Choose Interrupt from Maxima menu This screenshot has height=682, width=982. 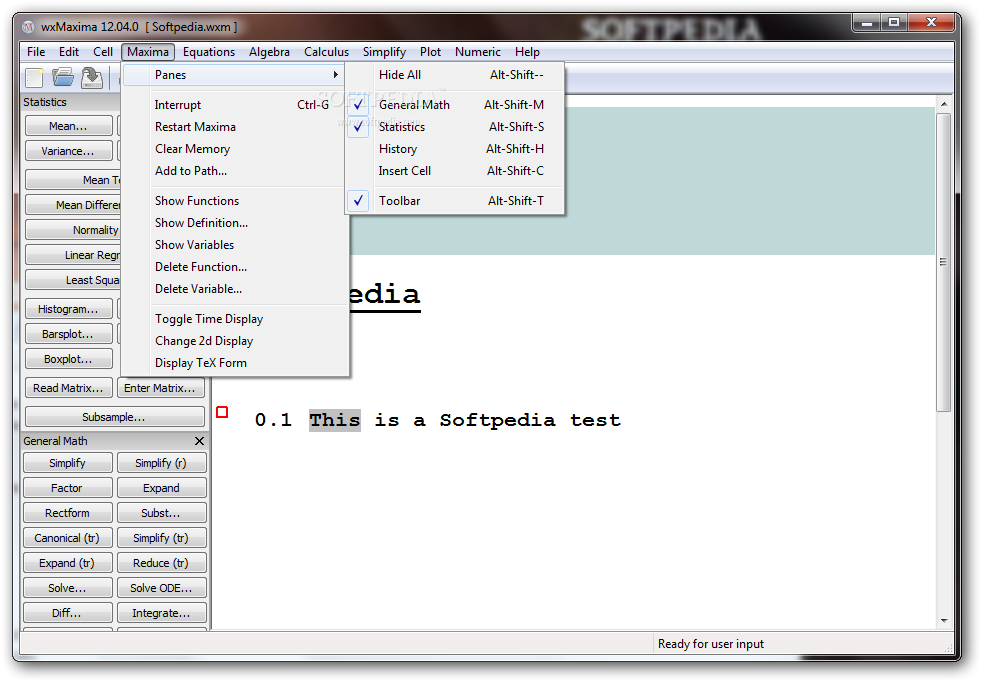tap(234, 105)
